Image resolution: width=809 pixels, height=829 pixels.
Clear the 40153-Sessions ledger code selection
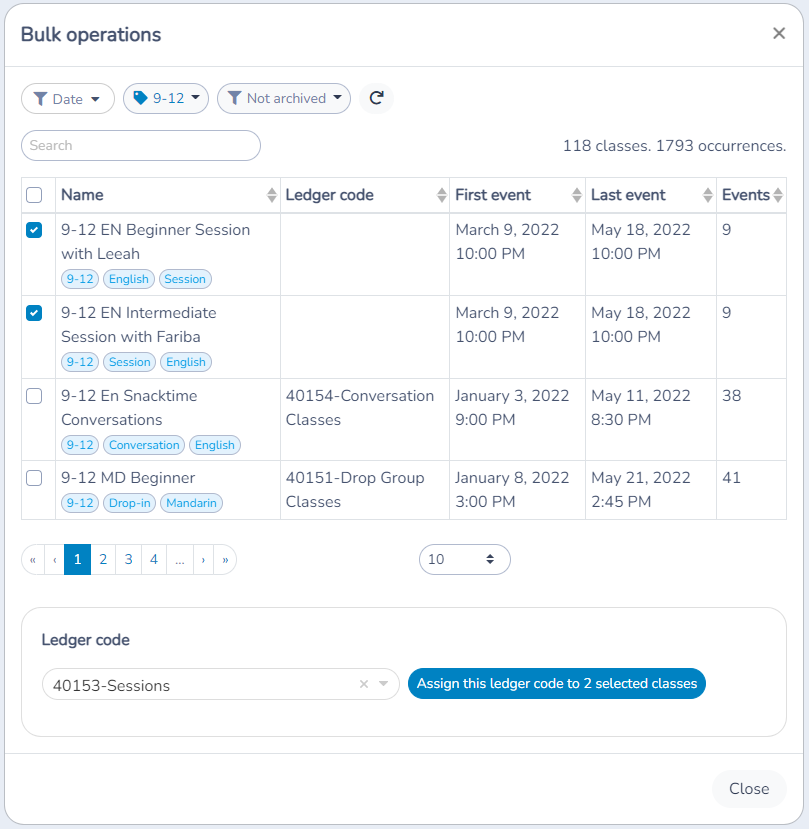(x=364, y=684)
